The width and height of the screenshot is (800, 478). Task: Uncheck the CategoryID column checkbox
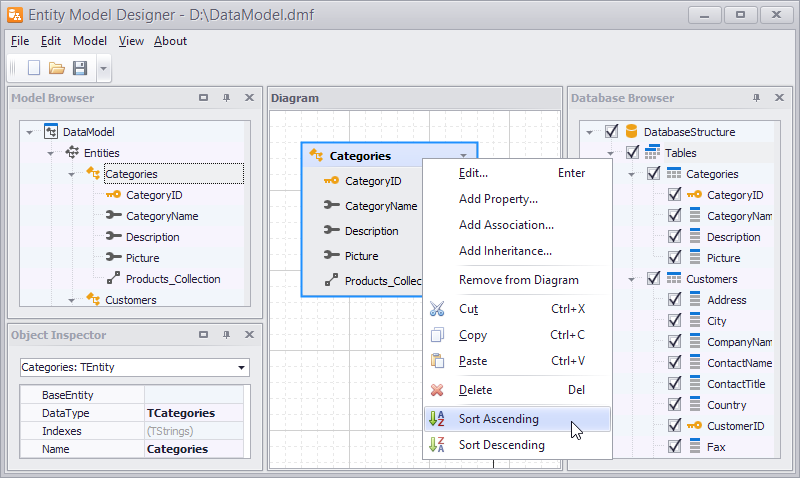pyautogui.click(x=674, y=195)
